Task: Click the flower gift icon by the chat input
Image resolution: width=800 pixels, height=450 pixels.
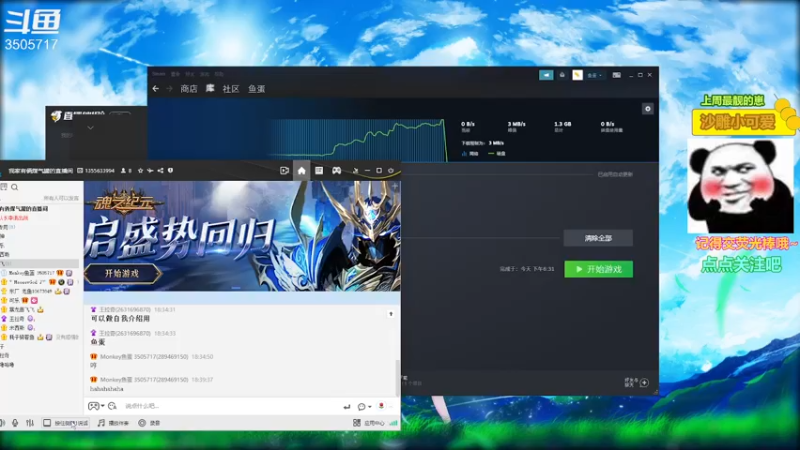Action: tap(381, 406)
